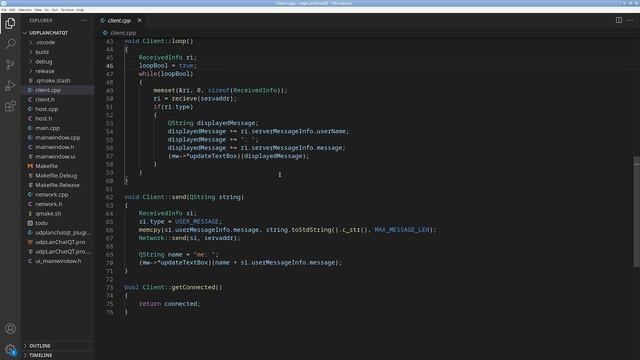640x360 pixels.
Task: Open mainwindow.ui file
Action: (58, 156)
